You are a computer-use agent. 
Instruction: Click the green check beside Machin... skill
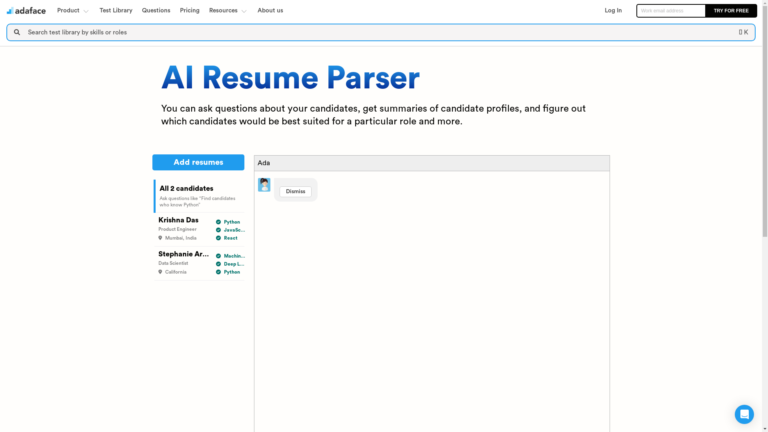click(x=218, y=256)
